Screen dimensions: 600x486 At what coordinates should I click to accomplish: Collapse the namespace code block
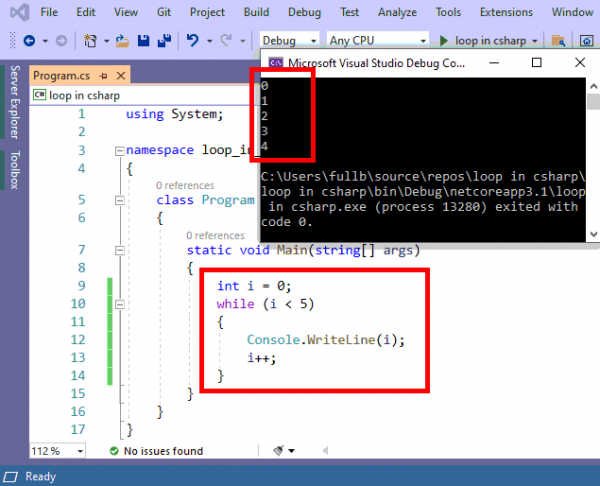[x=120, y=151]
